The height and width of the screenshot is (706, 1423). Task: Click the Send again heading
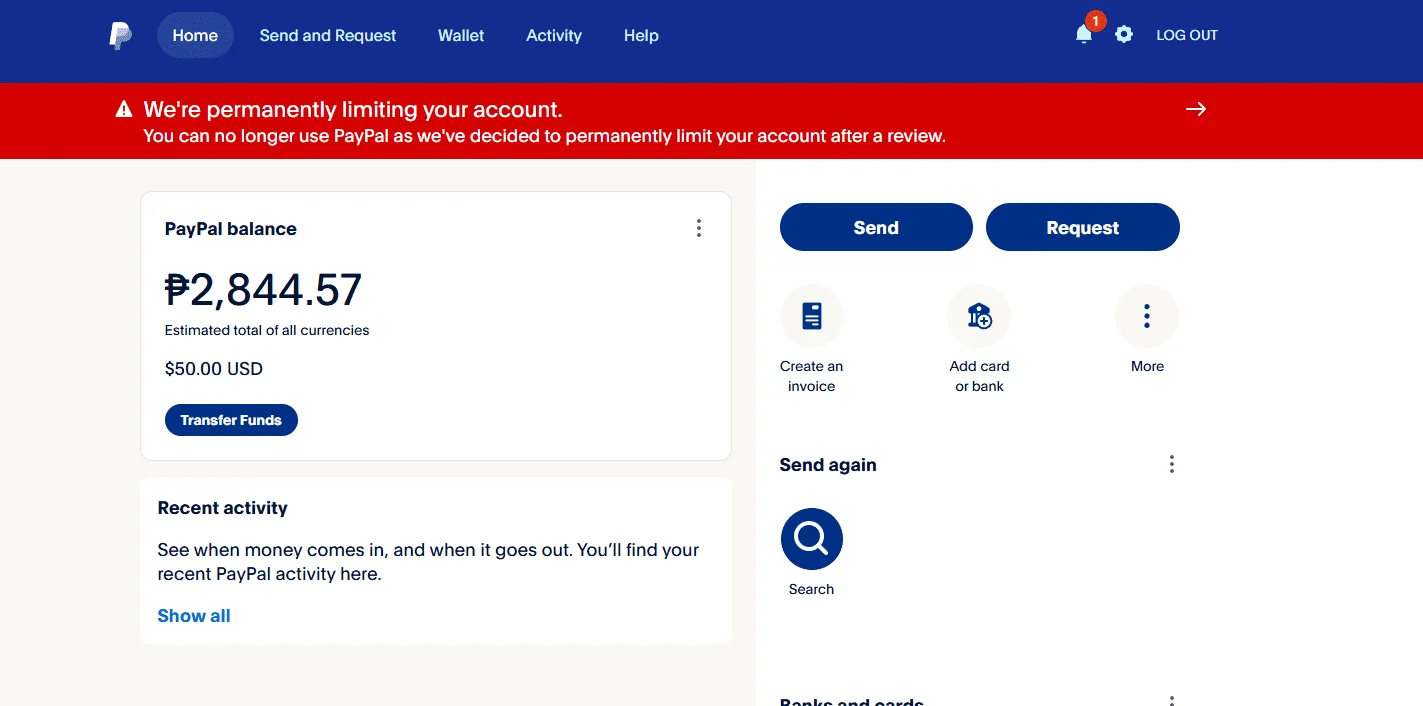click(x=828, y=465)
